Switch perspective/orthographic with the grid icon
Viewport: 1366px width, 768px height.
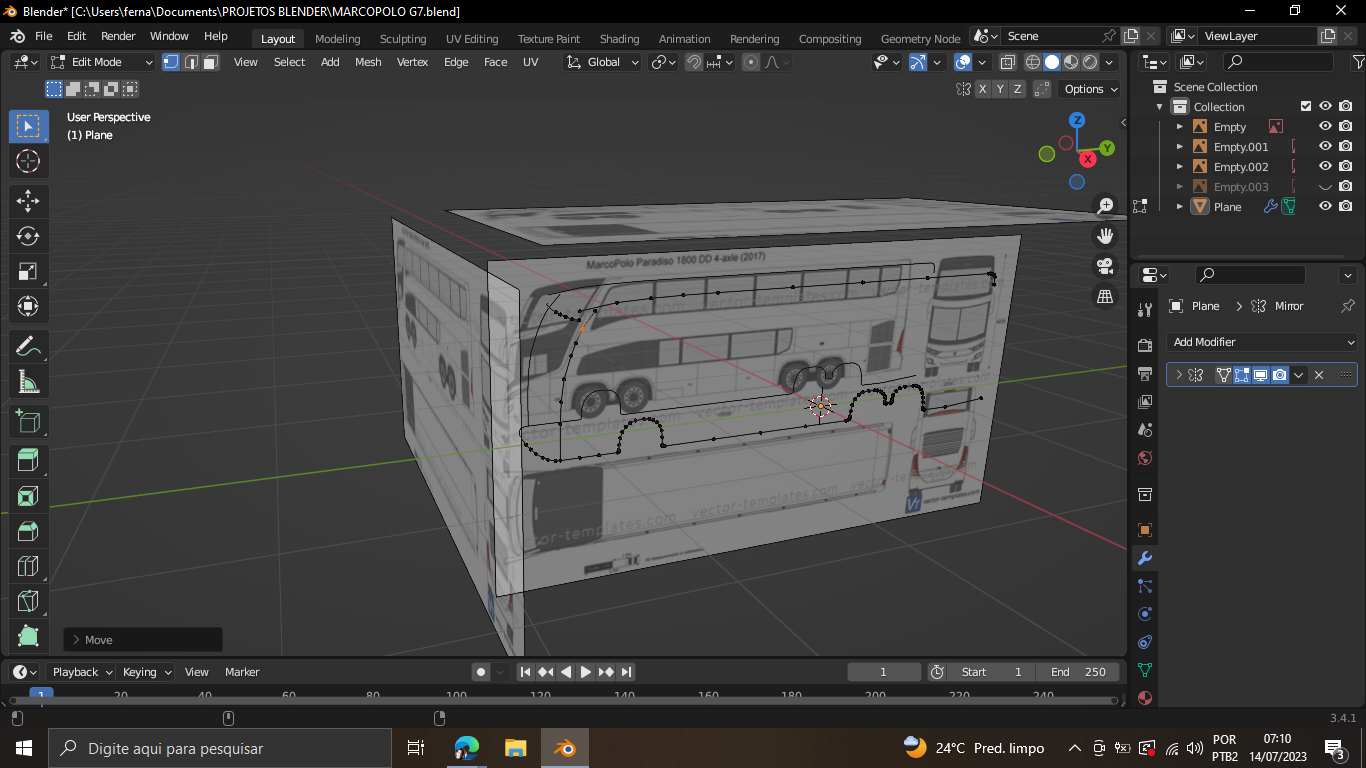[1105, 297]
